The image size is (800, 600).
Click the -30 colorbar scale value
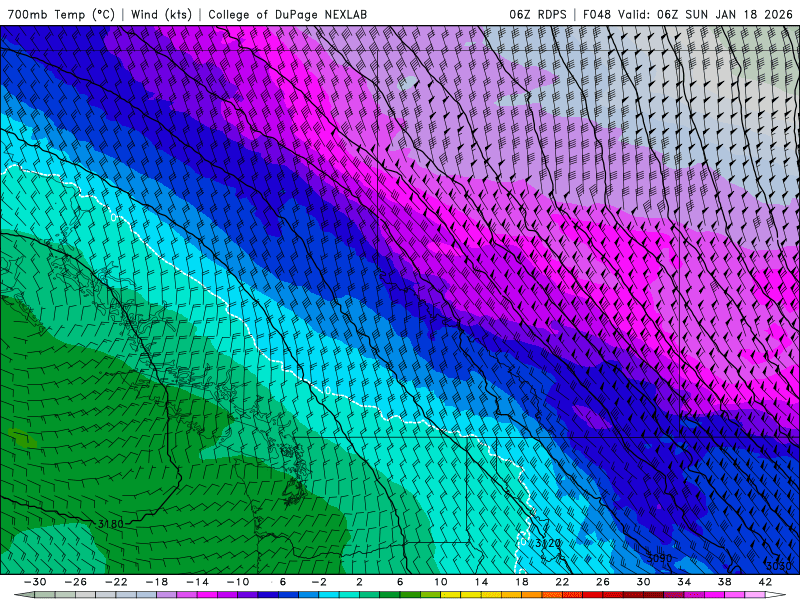[x=35, y=582]
